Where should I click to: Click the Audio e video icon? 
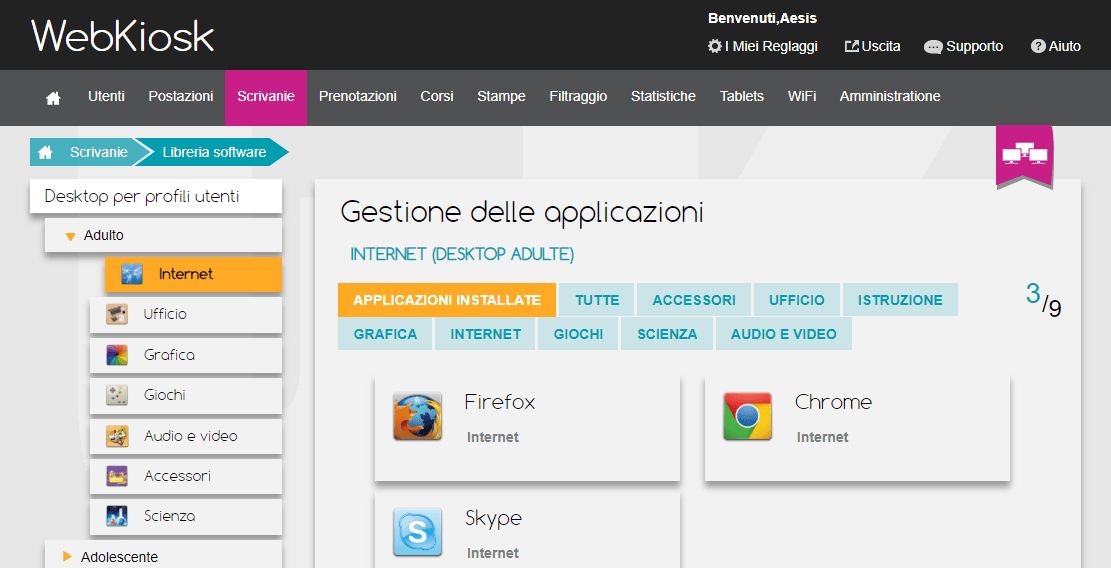pyautogui.click(x=117, y=436)
